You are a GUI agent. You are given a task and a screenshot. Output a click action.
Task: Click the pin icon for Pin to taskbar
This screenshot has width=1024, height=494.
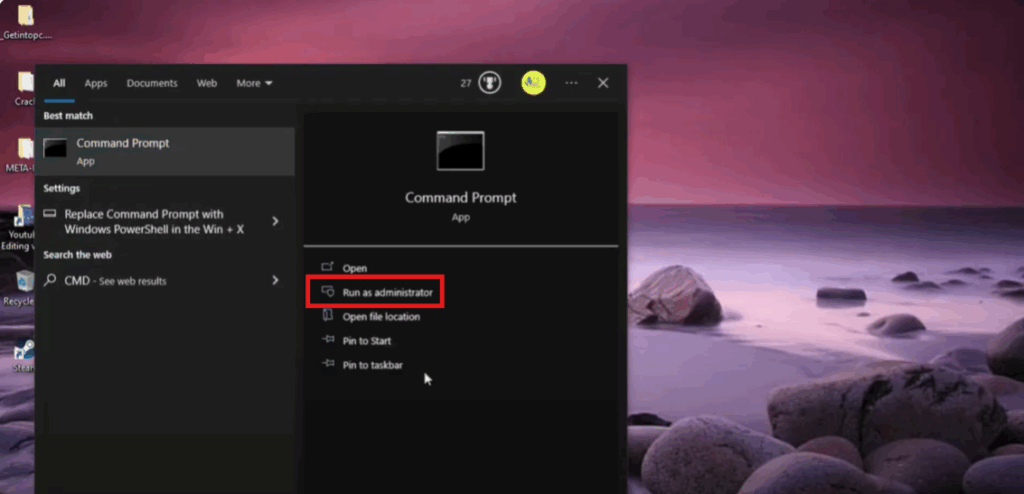tap(328, 365)
